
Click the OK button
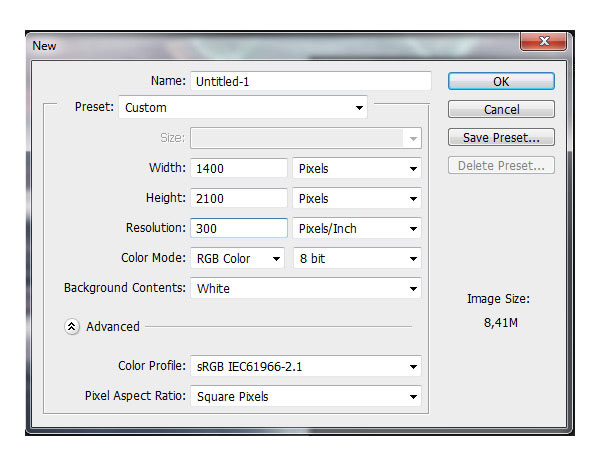point(501,81)
